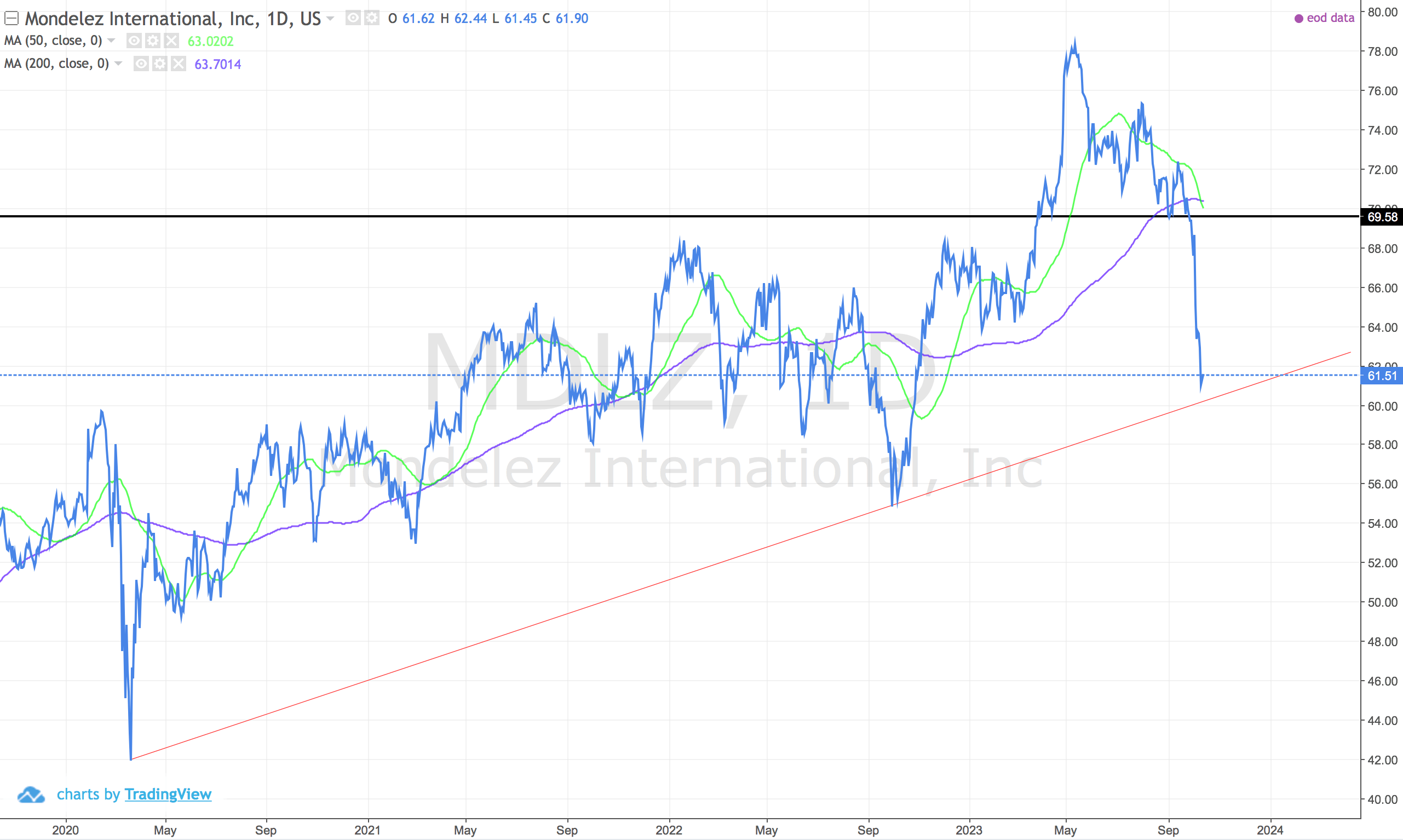The width and height of the screenshot is (1403, 840).
Task: Click the 80.00 price axis label
Action: click(x=1382, y=12)
